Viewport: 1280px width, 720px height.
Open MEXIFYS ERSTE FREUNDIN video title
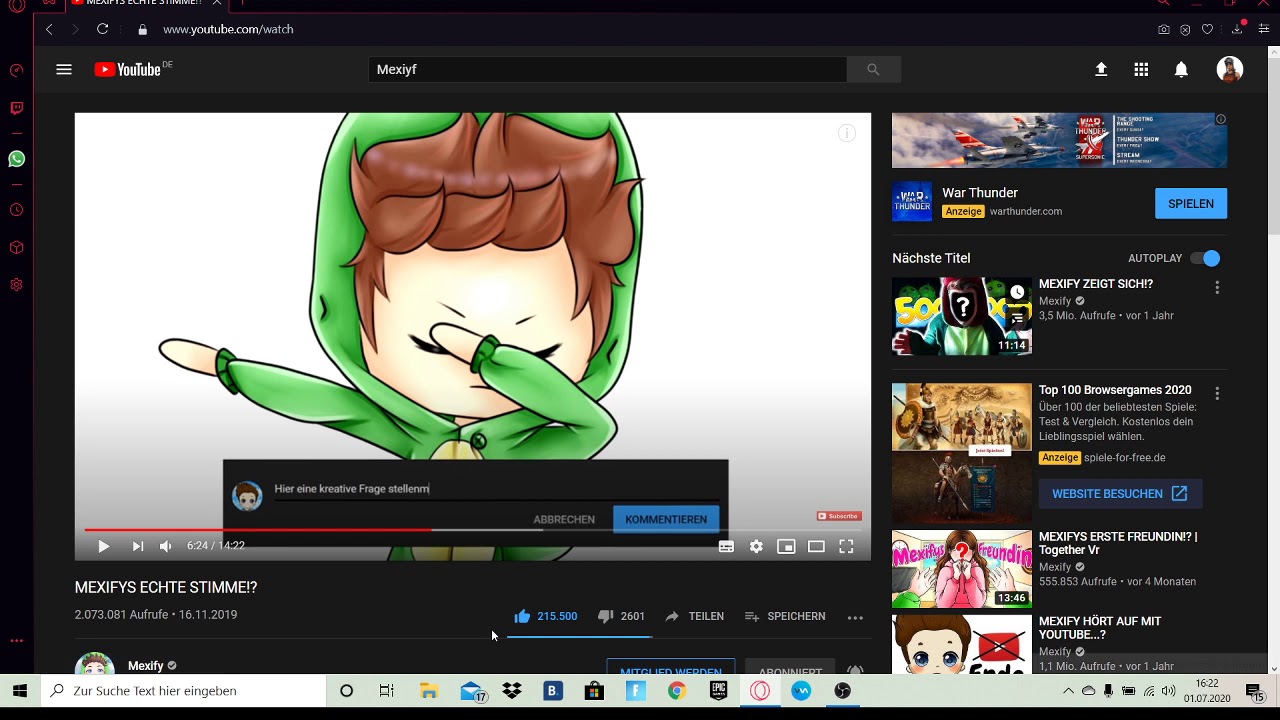(1118, 543)
